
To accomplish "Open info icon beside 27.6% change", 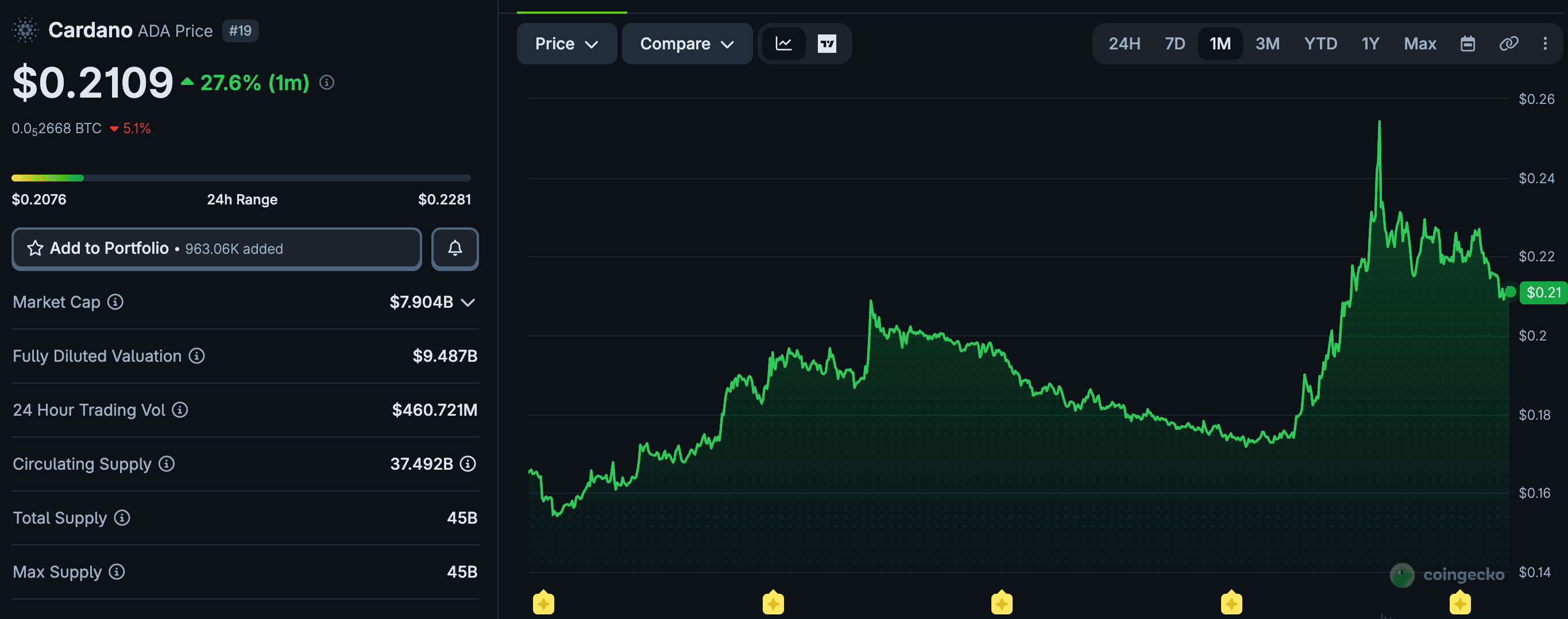I will 327,82.
